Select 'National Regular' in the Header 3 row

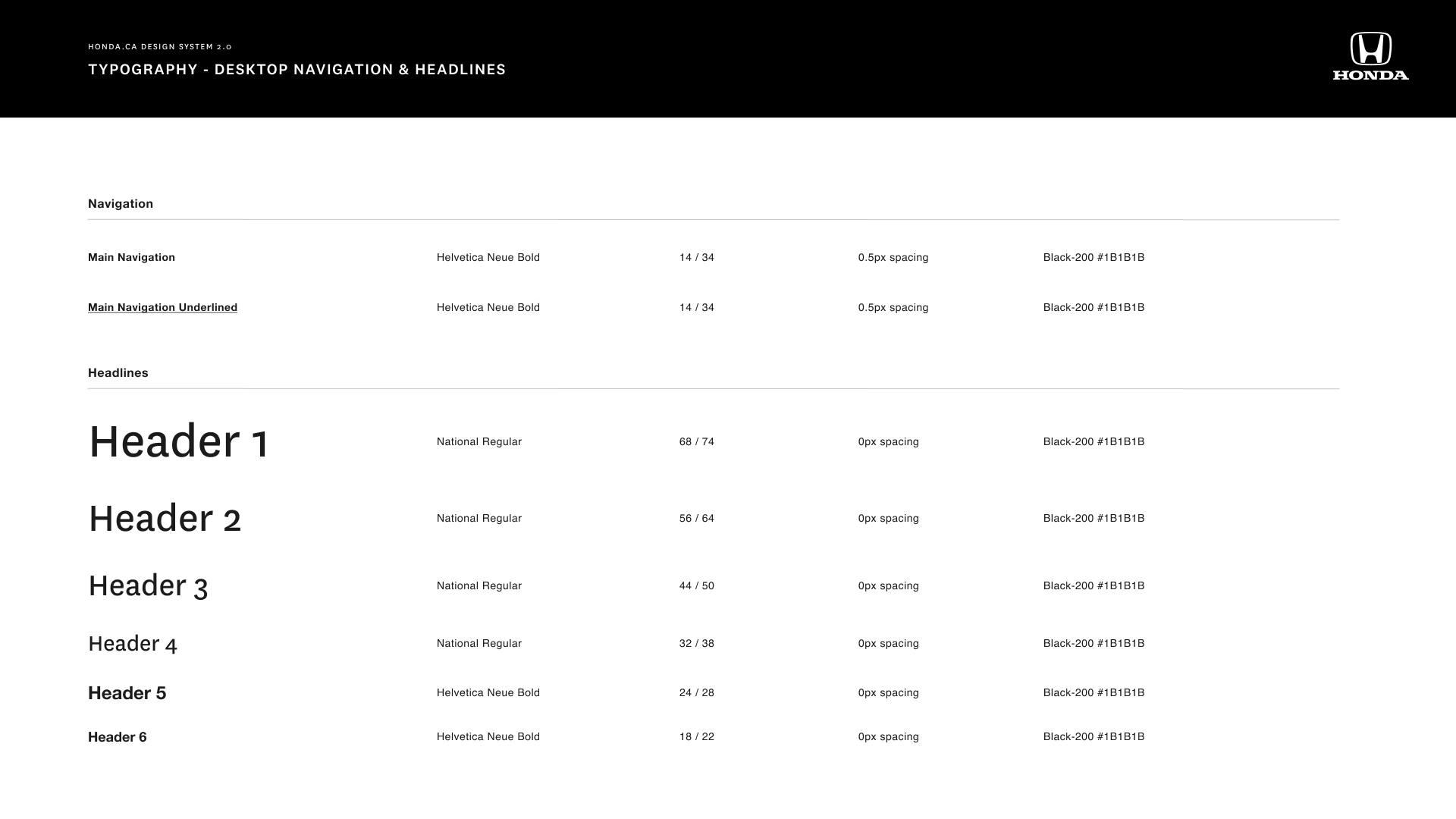point(479,586)
